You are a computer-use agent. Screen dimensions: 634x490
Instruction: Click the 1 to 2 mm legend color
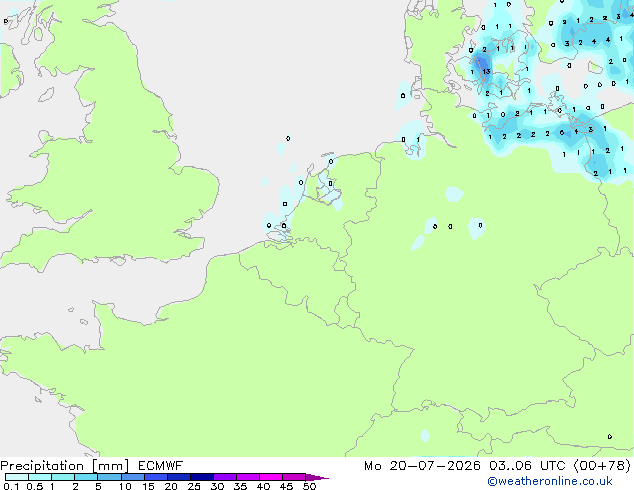click(x=63, y=477)
